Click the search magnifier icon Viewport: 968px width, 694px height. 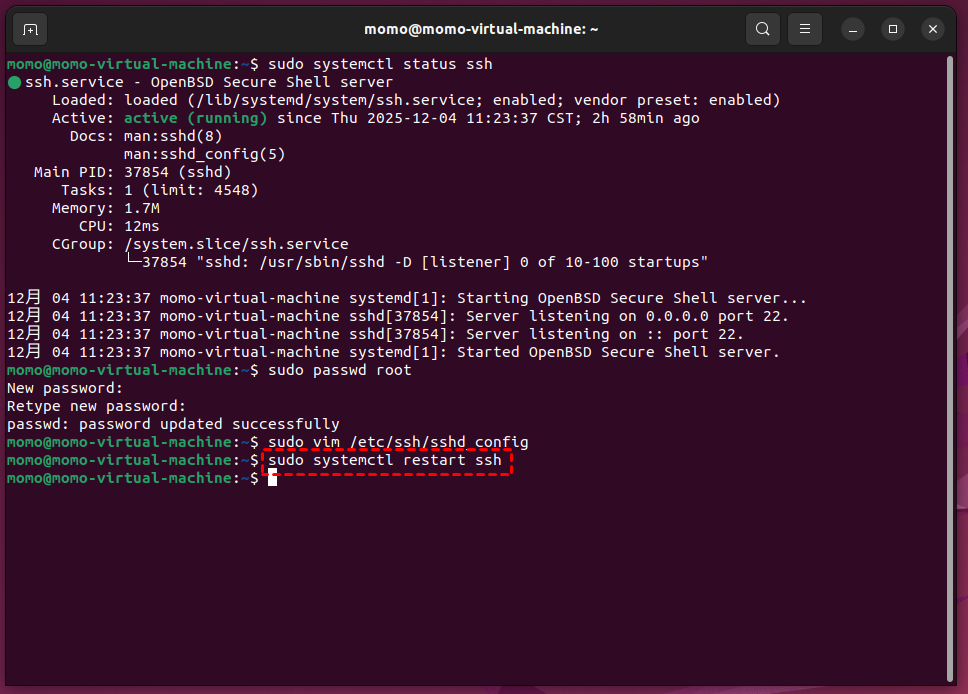[763, 28]
